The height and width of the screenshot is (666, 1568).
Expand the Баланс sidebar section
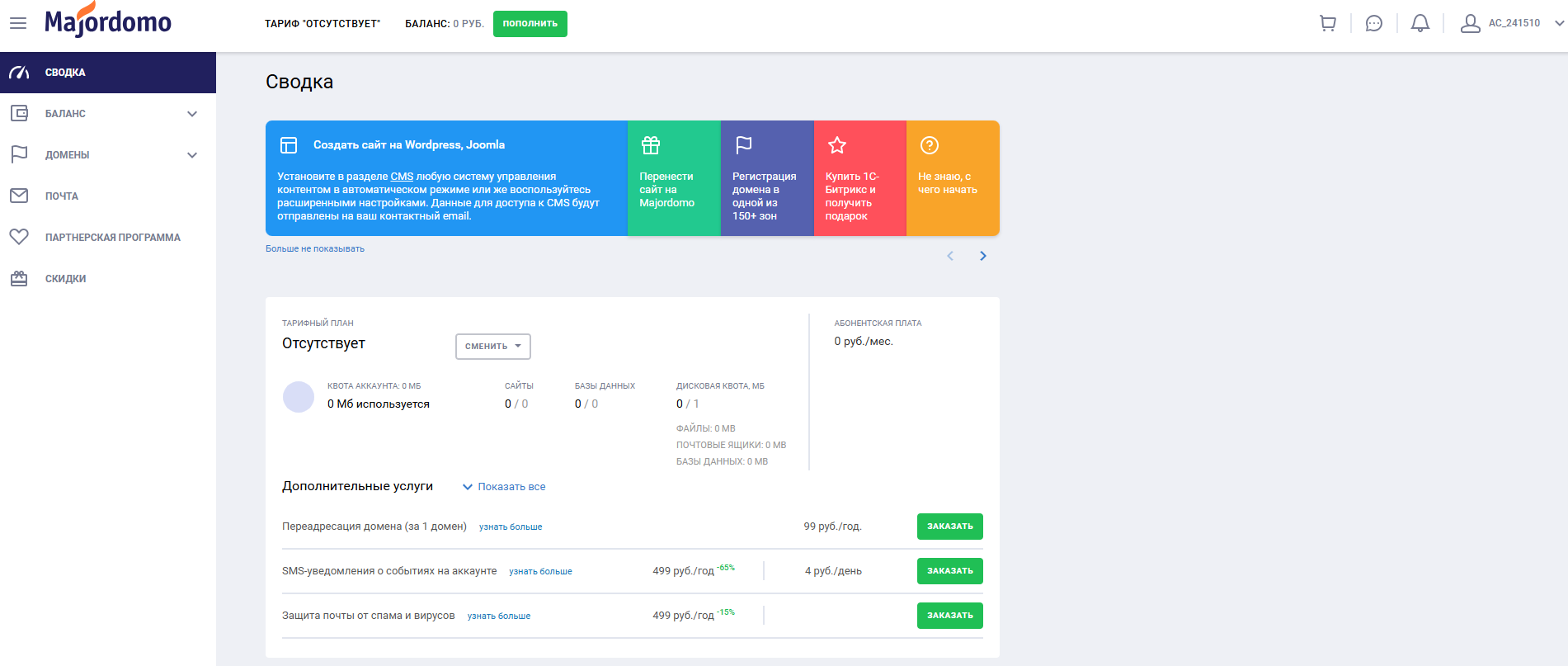(191, 114)
